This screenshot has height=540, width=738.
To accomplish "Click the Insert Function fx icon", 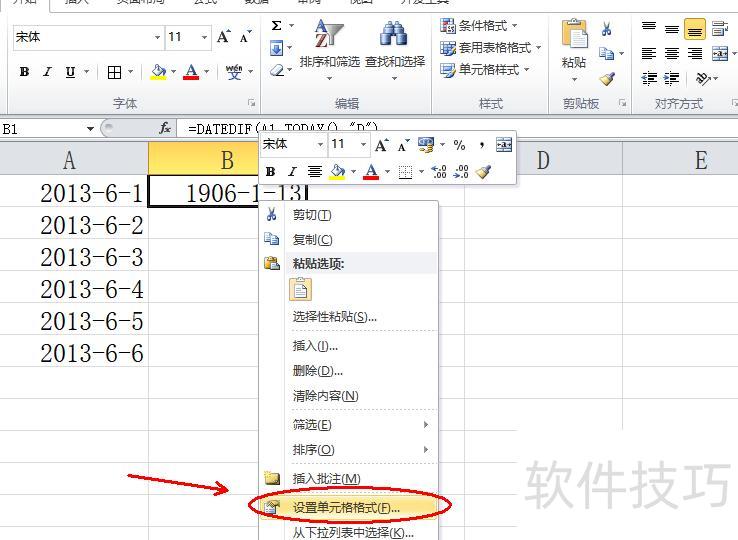I will coord(165,128).
